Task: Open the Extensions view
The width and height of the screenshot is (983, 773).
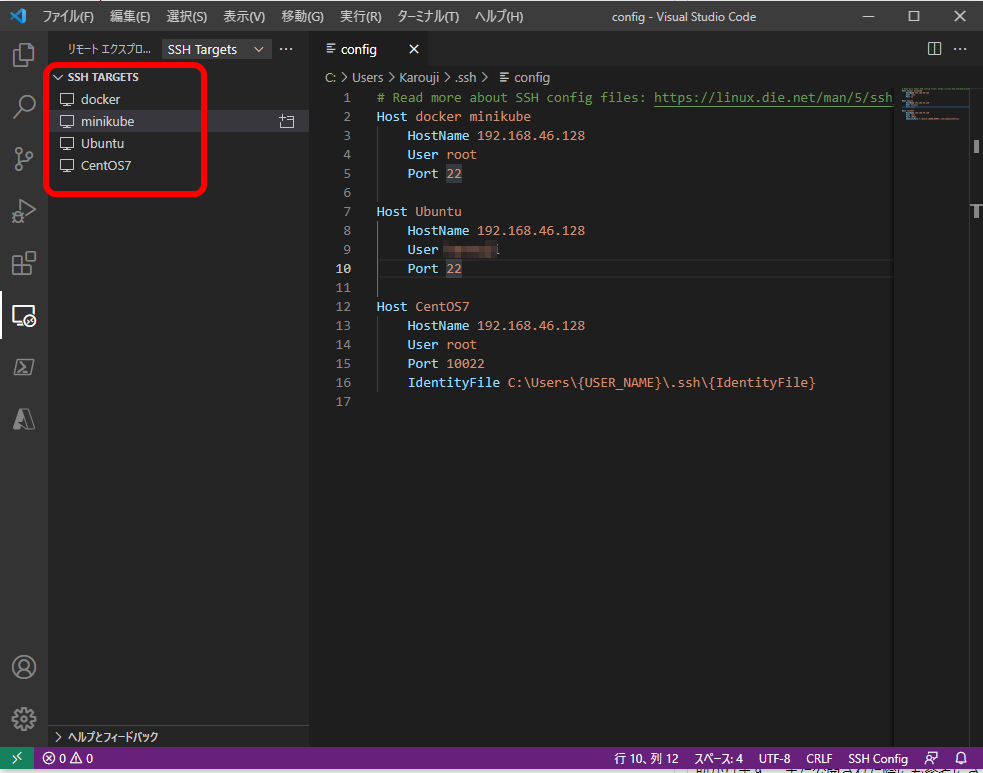Action: [x=24, y=263]
